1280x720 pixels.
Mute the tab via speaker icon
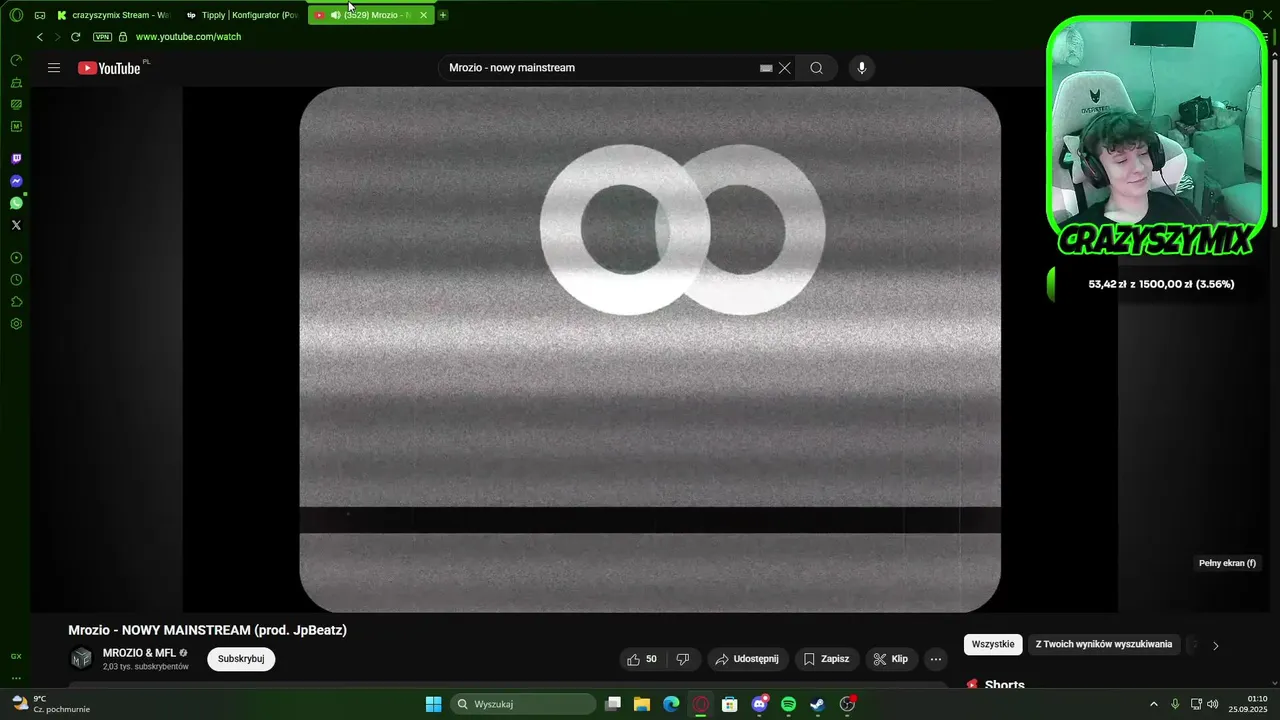336,15
